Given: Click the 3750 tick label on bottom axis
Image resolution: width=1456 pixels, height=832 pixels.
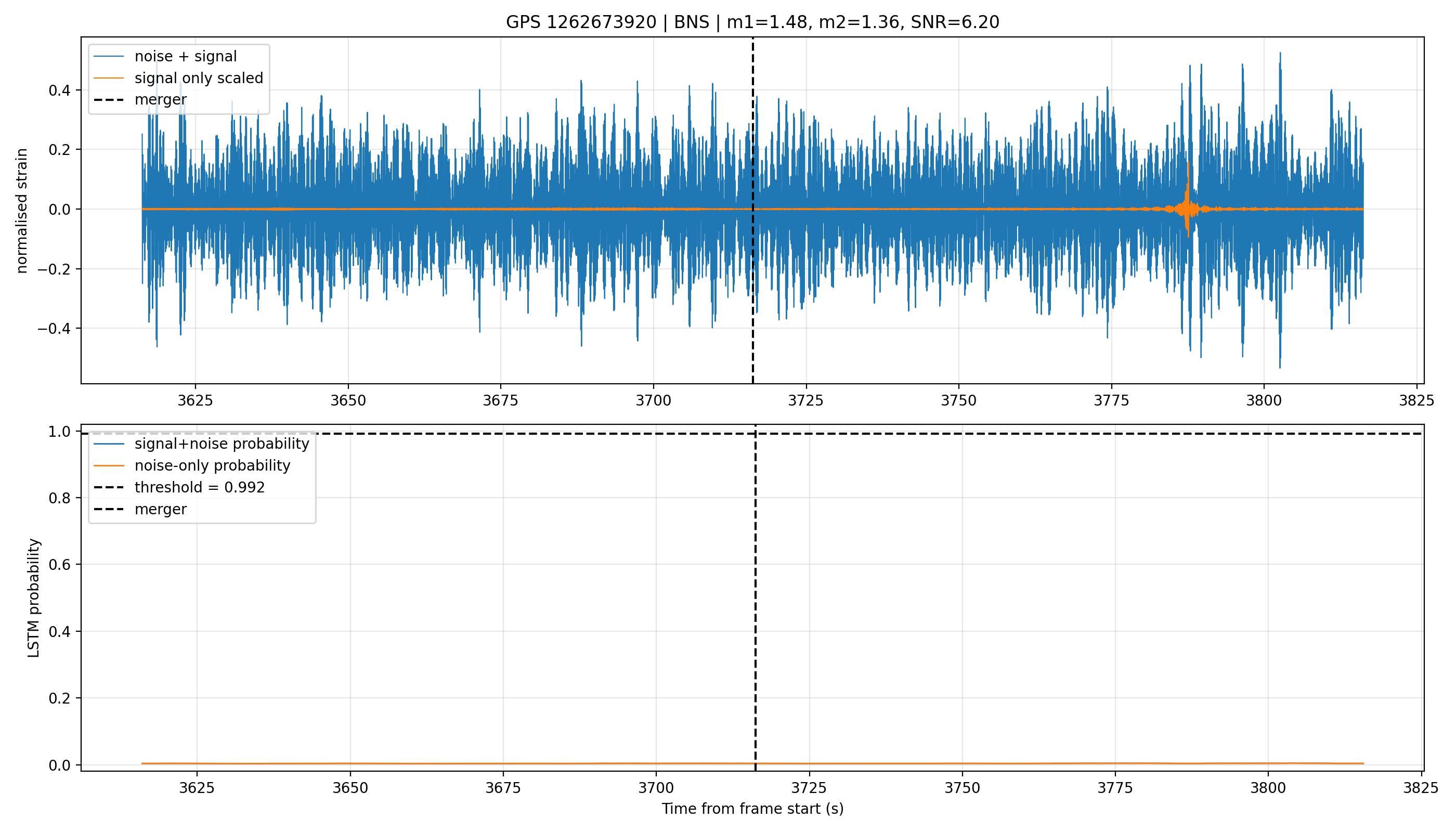Looking at the screenshot, I should point(963,788).
